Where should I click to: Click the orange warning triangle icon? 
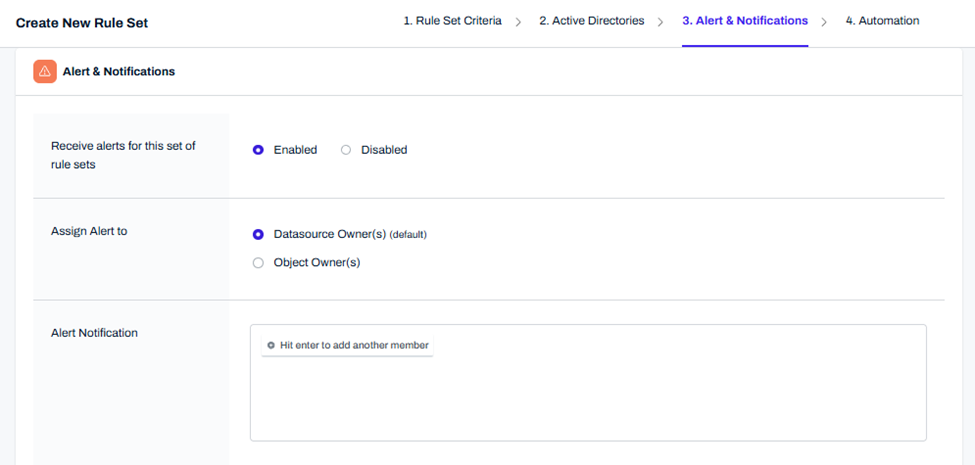click(x=45, y=72)
